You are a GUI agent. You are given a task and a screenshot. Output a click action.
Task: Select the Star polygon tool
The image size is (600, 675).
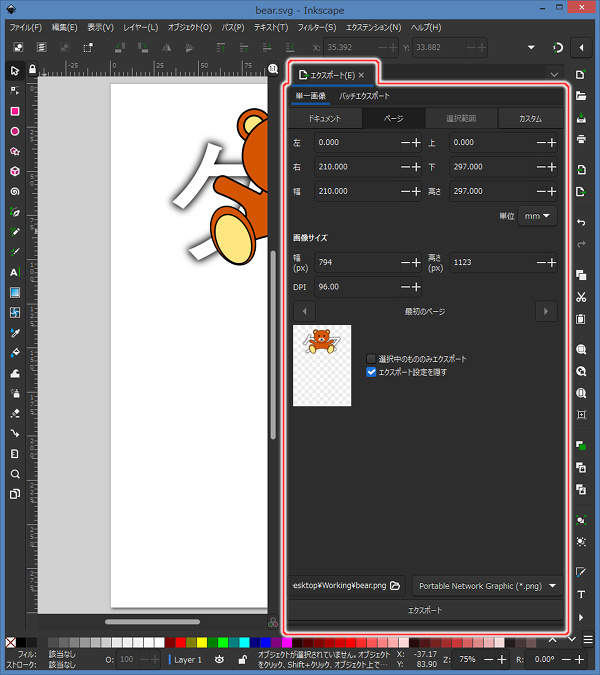[x=15, y=152]
